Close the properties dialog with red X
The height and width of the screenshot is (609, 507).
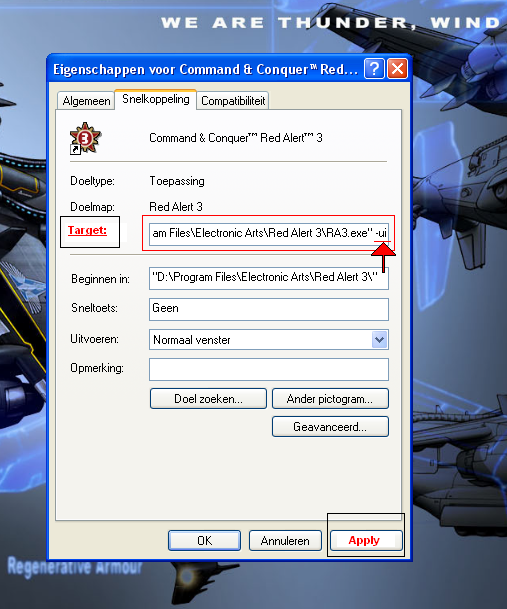397,69
